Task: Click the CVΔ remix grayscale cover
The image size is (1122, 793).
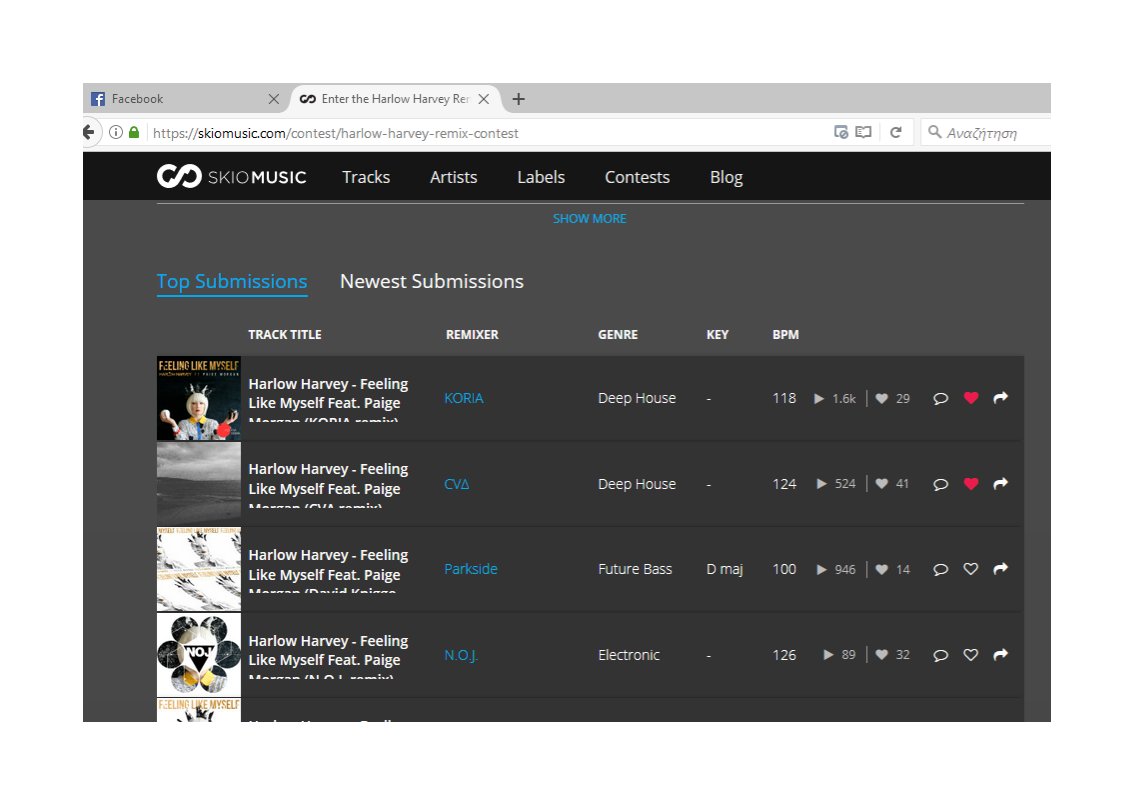Action: tap(199, 484)
